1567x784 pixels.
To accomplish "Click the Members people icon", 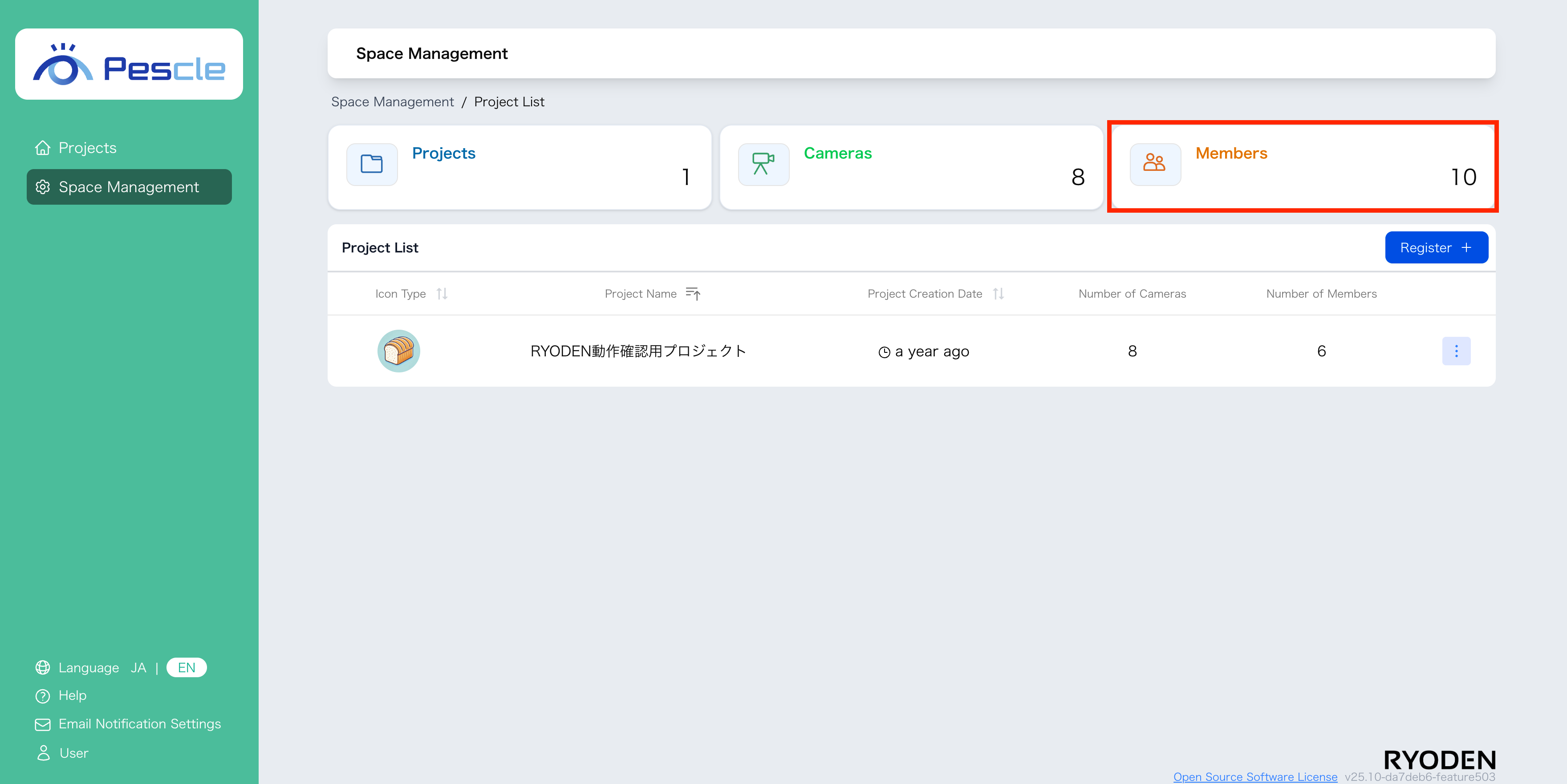I will pos(1154,164).
